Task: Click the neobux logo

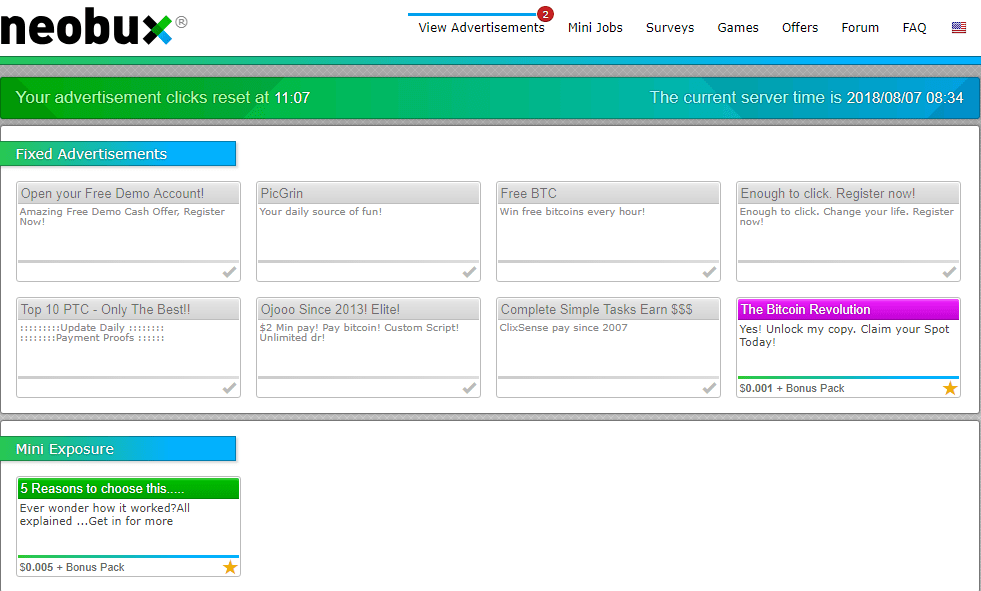Action: 94,26
